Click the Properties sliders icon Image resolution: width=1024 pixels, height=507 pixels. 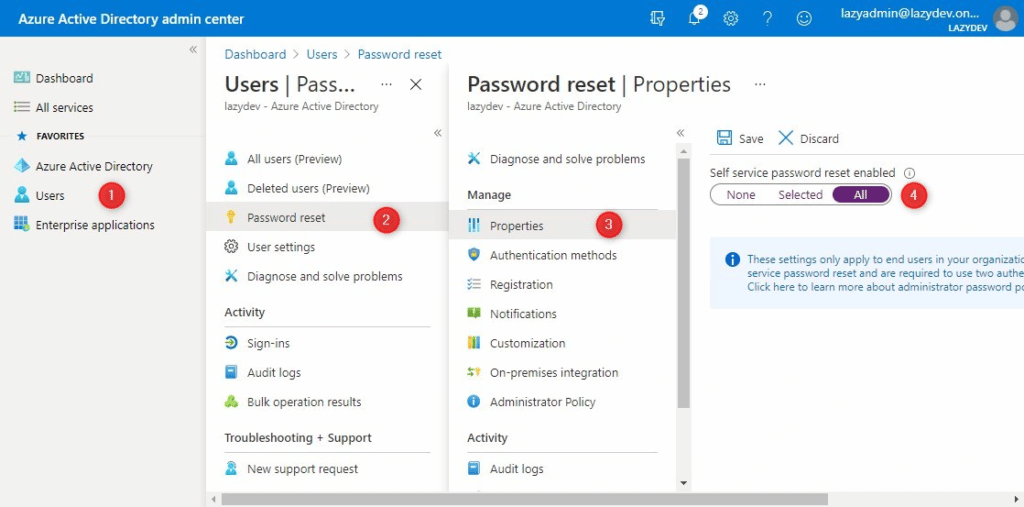474,226
